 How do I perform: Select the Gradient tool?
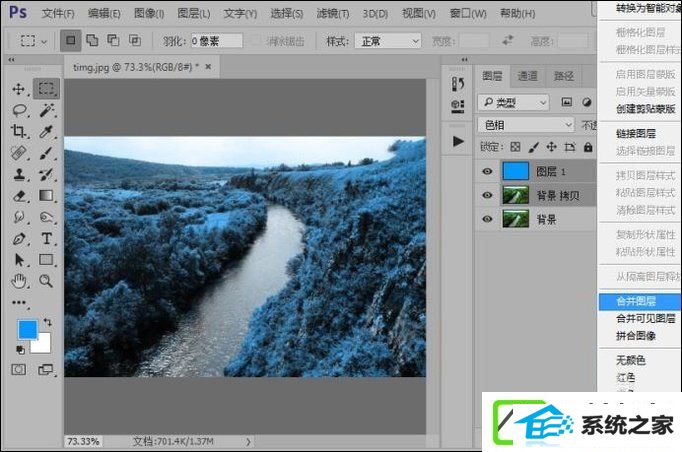tap(47, 196)
